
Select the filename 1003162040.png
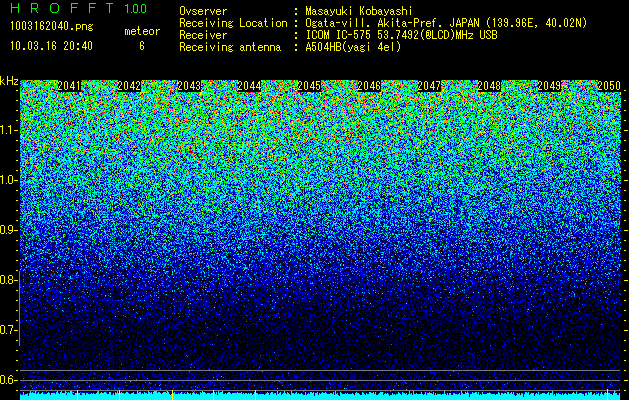(52, 27)
